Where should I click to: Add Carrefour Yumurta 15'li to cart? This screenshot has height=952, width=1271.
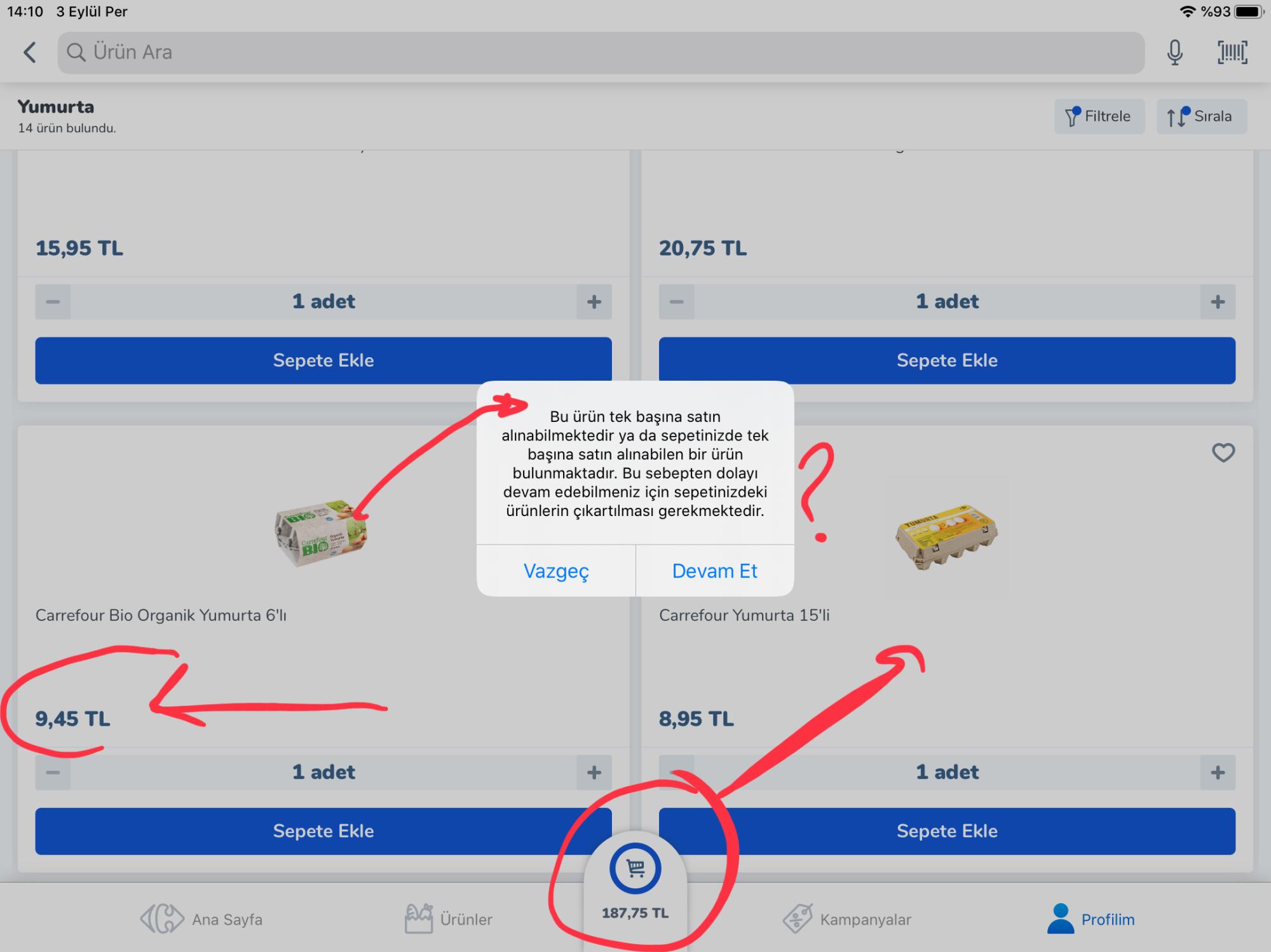[947, 831]
